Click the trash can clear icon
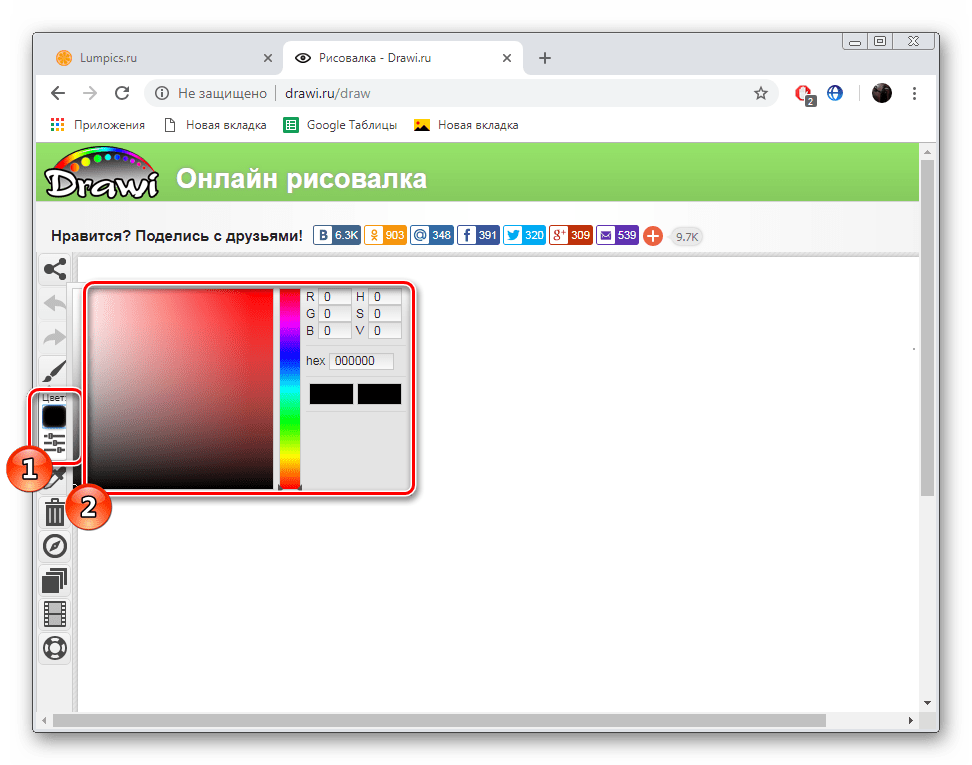 point(54,514)
